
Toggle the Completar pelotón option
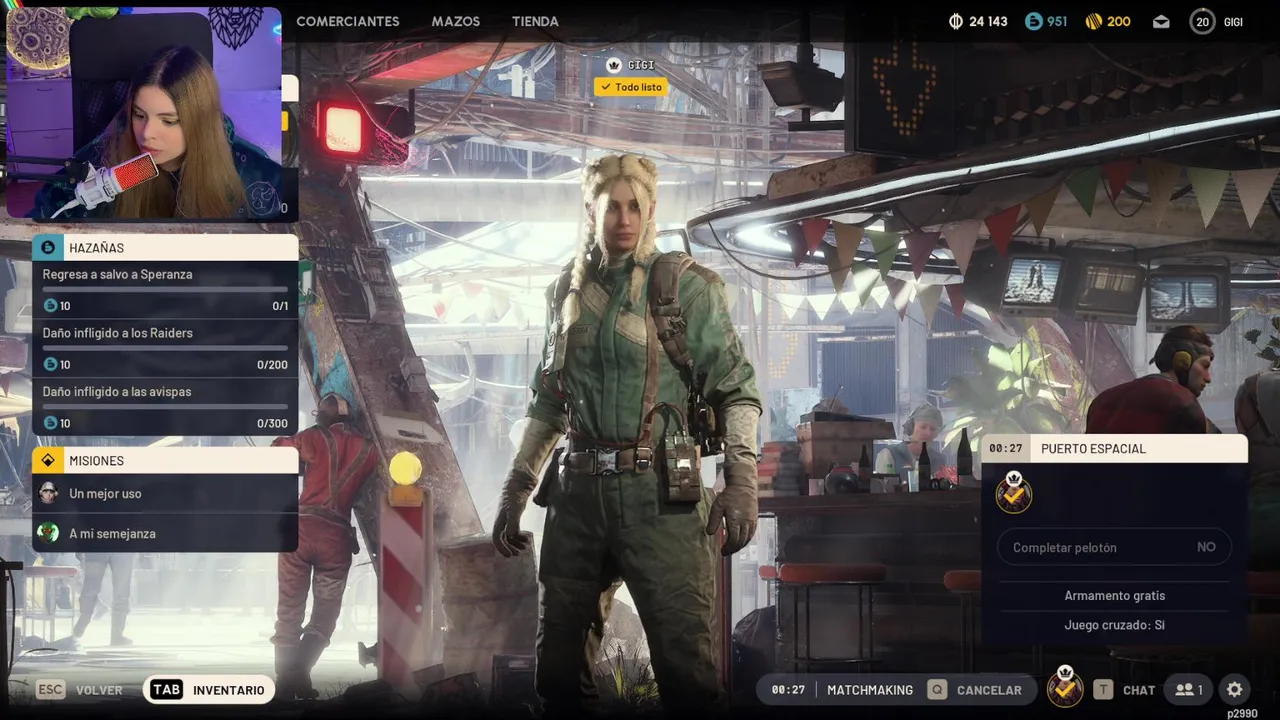point(1114,547)
